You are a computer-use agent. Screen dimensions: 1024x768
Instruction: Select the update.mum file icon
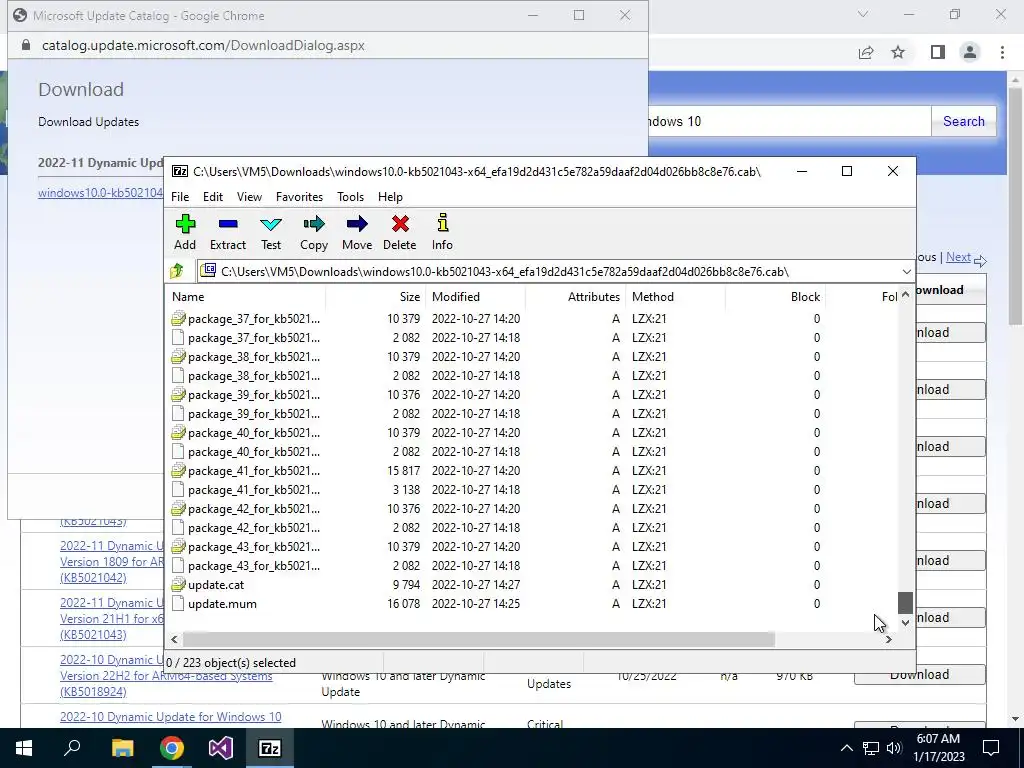178,603
